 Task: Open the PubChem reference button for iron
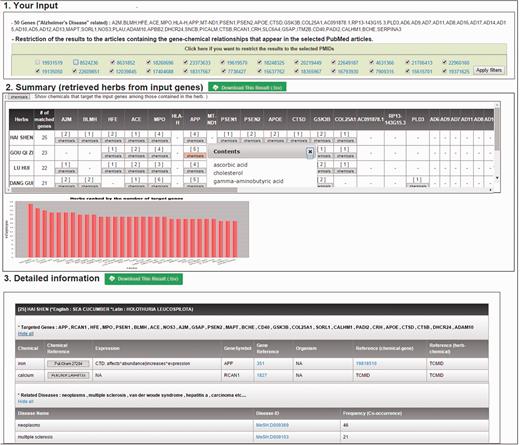click(x=68, y=364)
